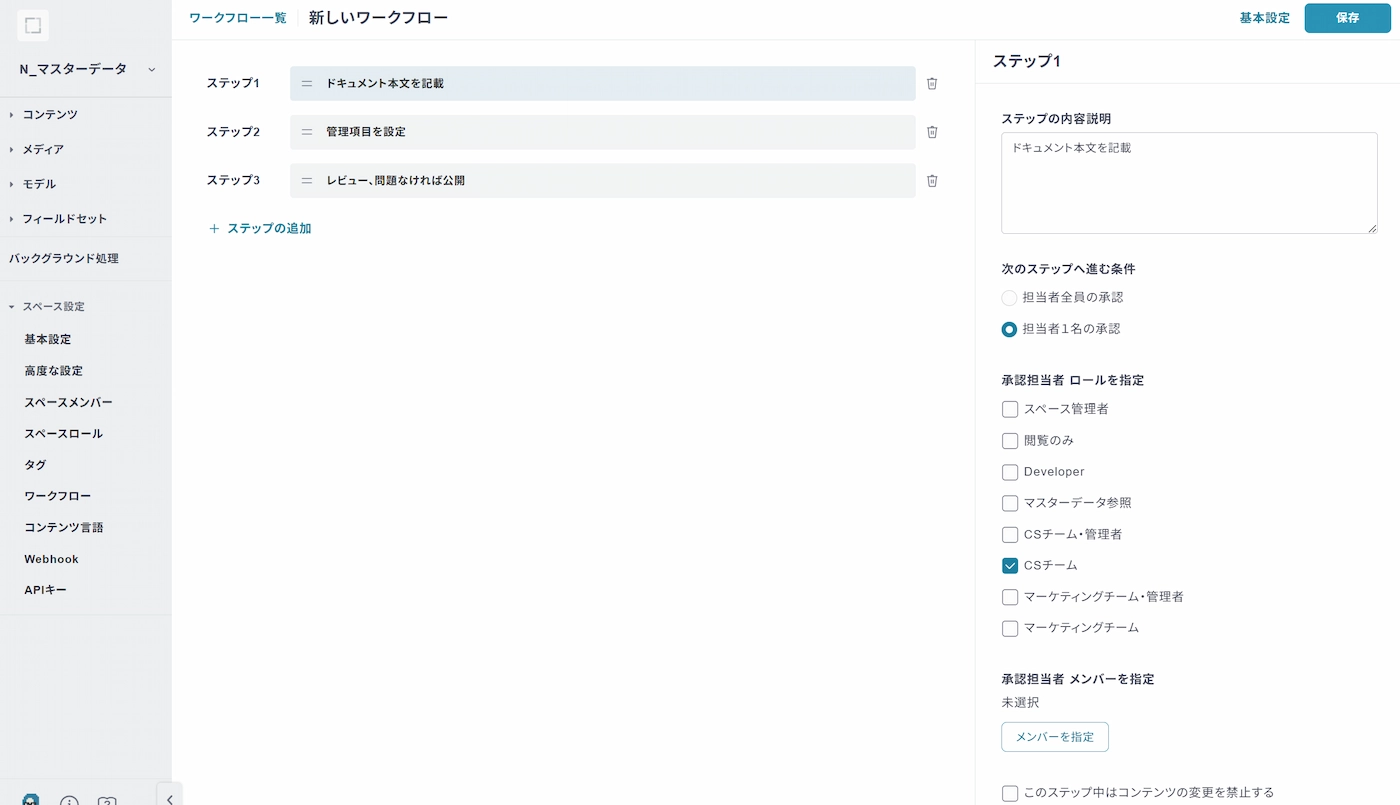Click the 未選択 member status text
The height and width of the screenshot is (805, 1400).
(1020, 703)
